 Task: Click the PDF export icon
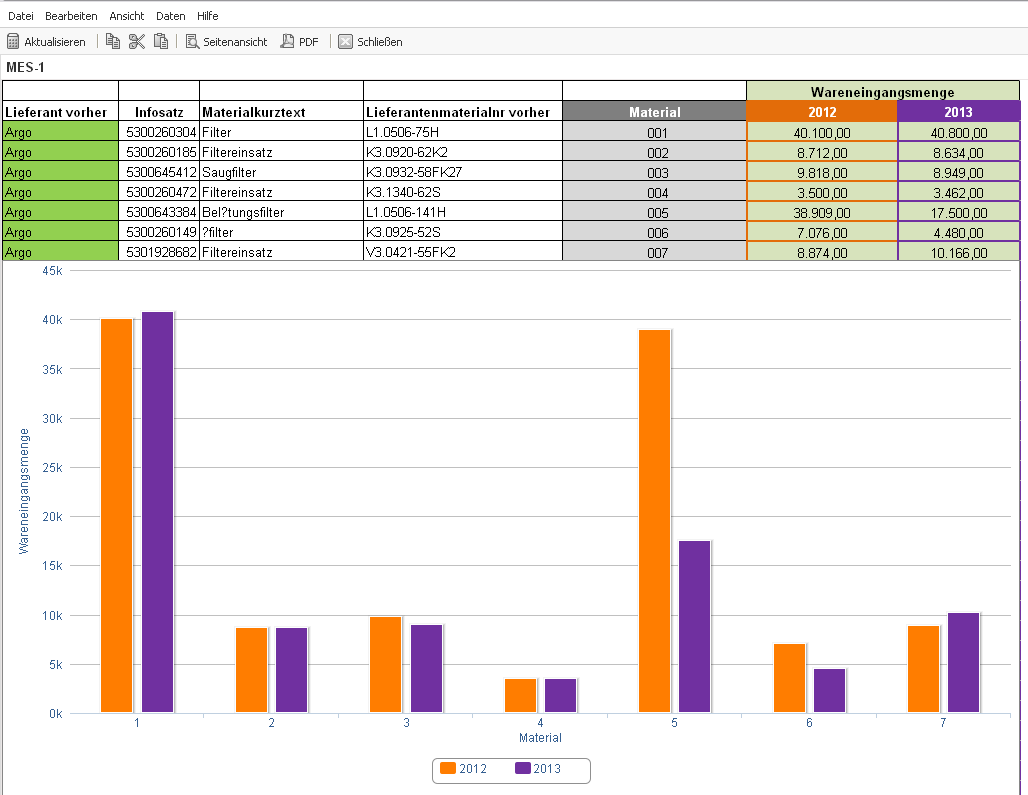(x=287, y=41)
